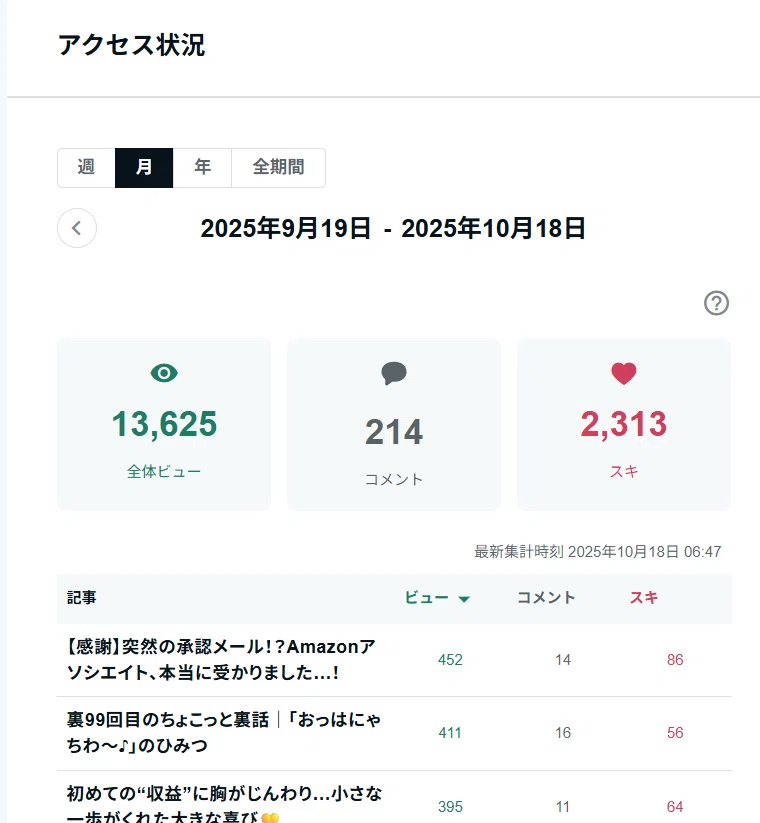This screenshot has height=823, width=760.
Task: Click the コメント 214 card
Action: (394, 424)
